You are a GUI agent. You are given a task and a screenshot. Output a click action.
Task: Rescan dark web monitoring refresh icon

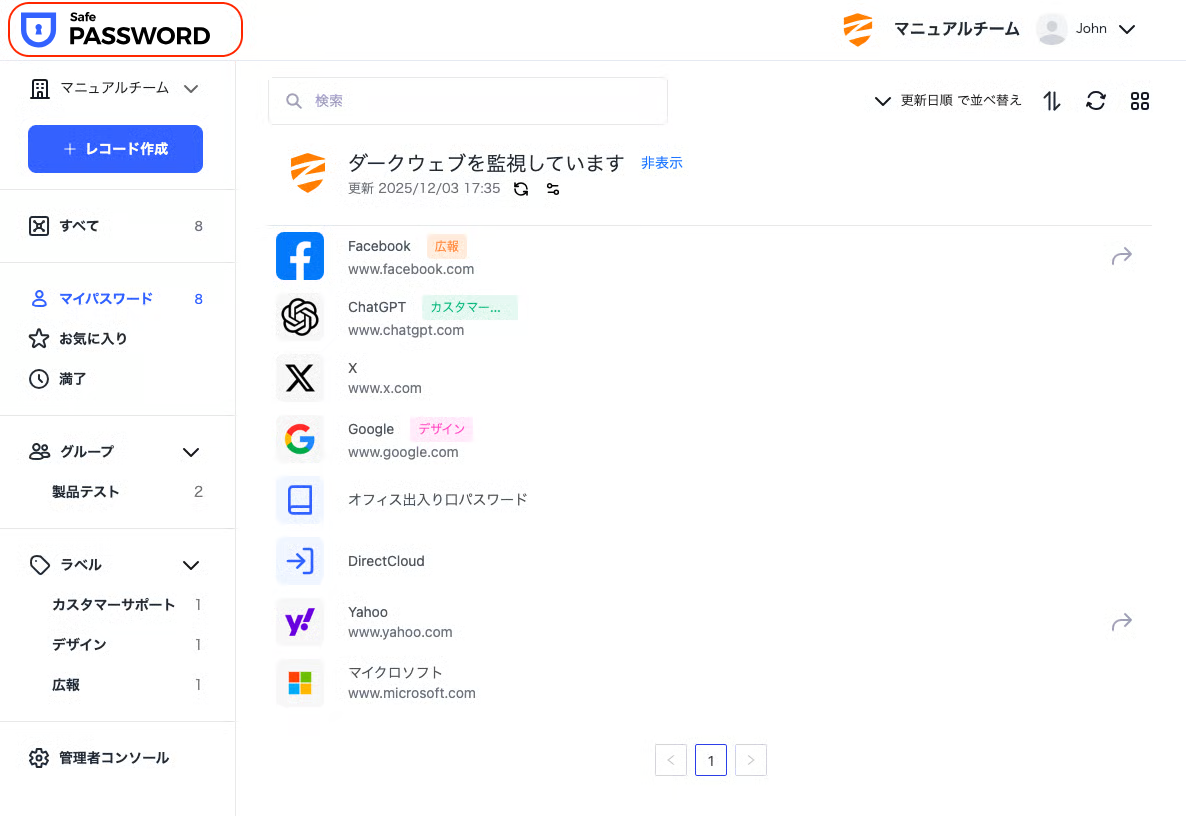tap(521, 189)
